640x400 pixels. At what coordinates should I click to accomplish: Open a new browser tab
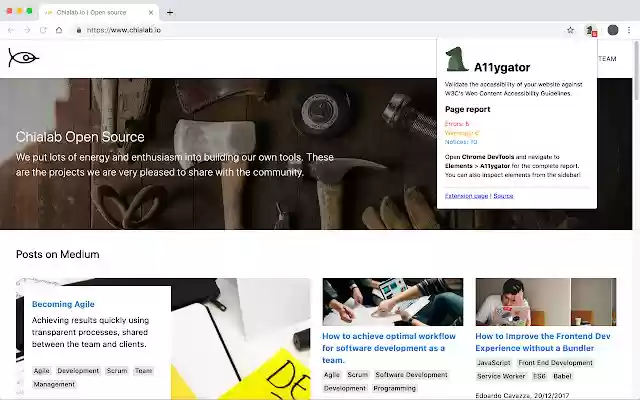(170, 13)
